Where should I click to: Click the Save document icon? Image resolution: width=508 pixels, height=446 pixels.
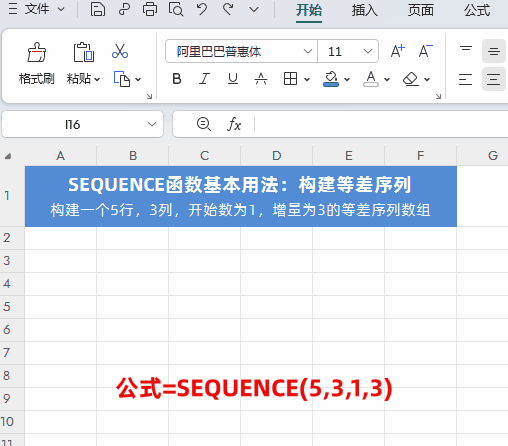98,9
